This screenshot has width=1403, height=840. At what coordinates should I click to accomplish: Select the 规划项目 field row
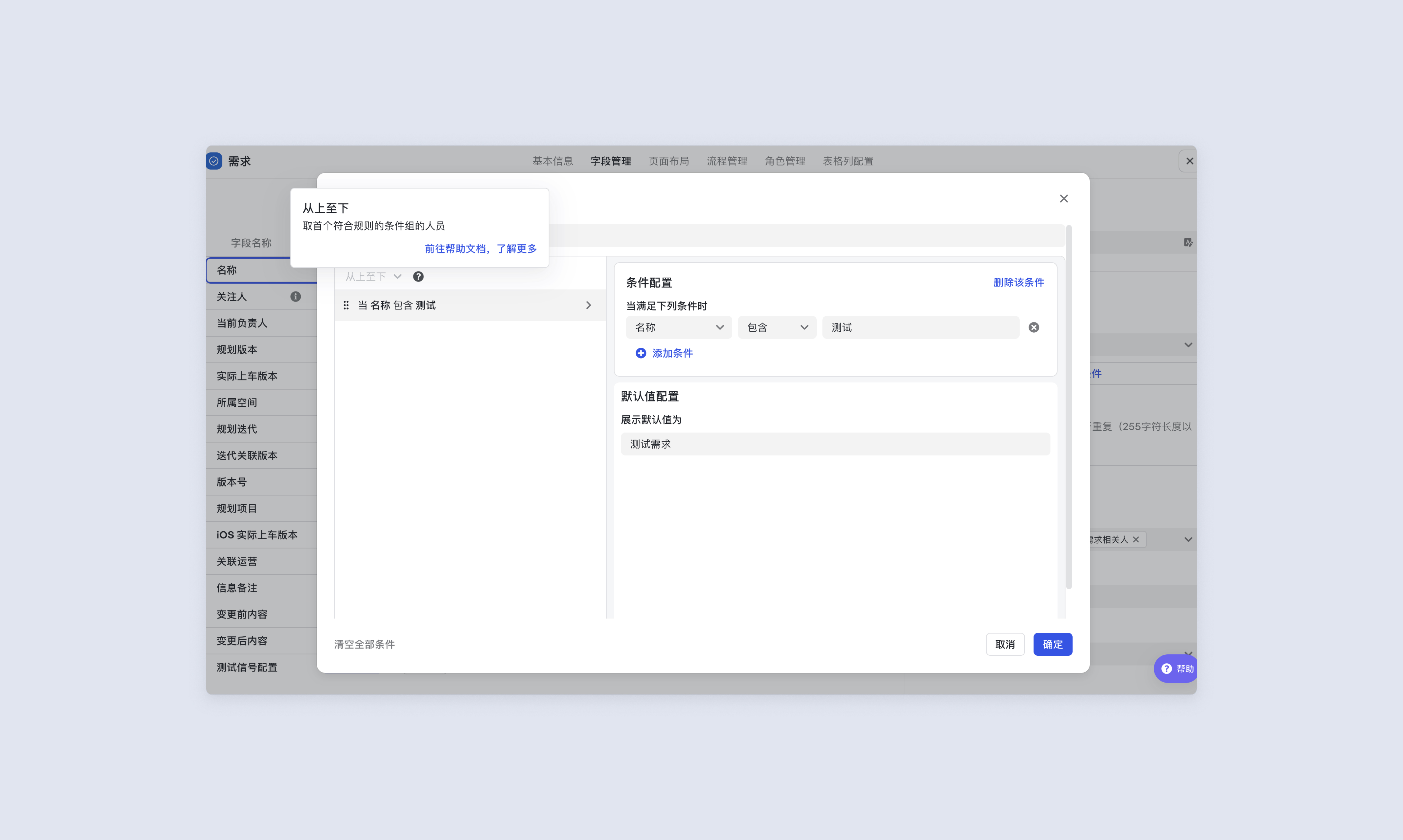click(x=262, y=508)
